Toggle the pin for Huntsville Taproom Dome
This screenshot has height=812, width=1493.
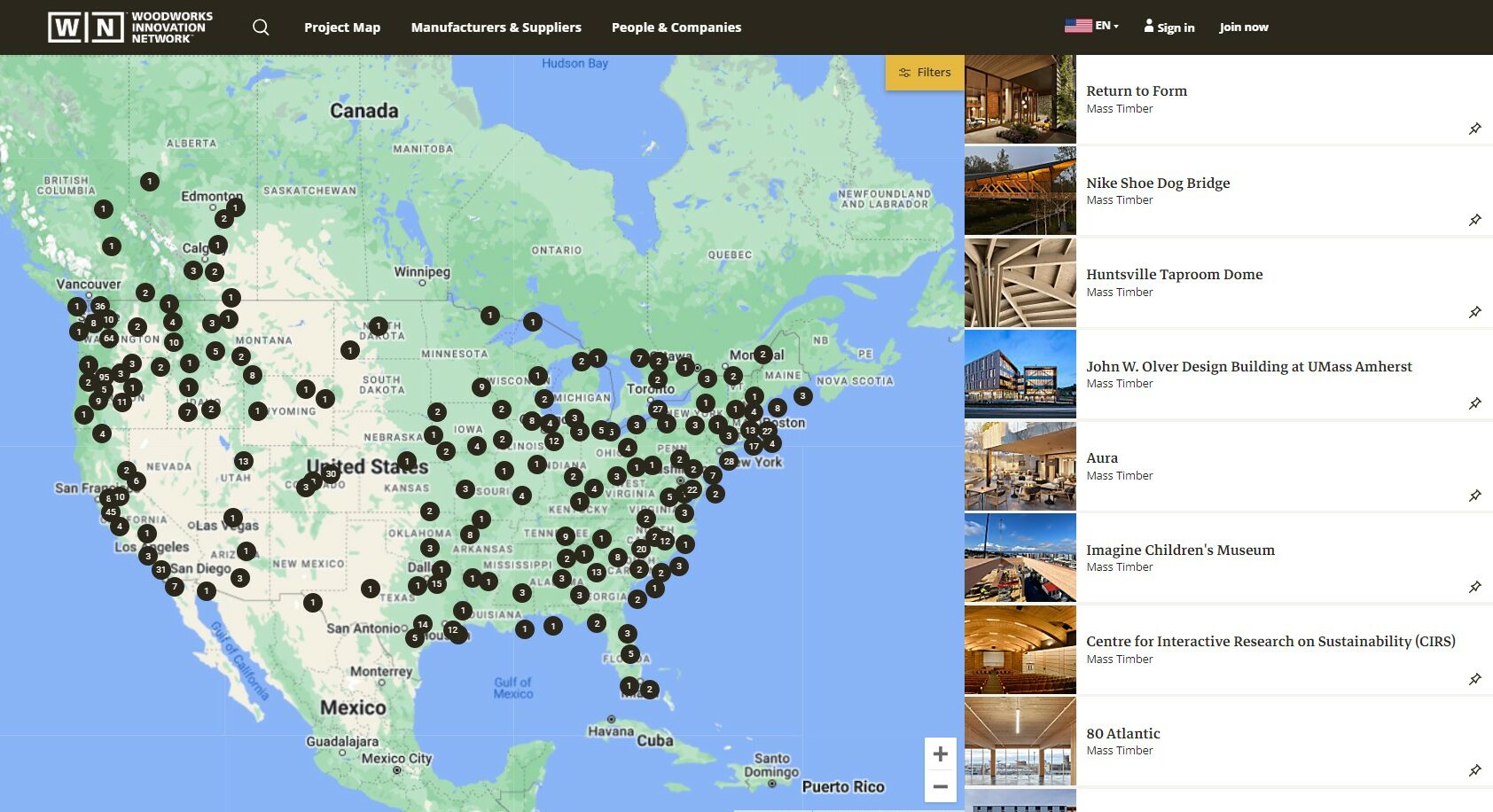pos(1474,311)
